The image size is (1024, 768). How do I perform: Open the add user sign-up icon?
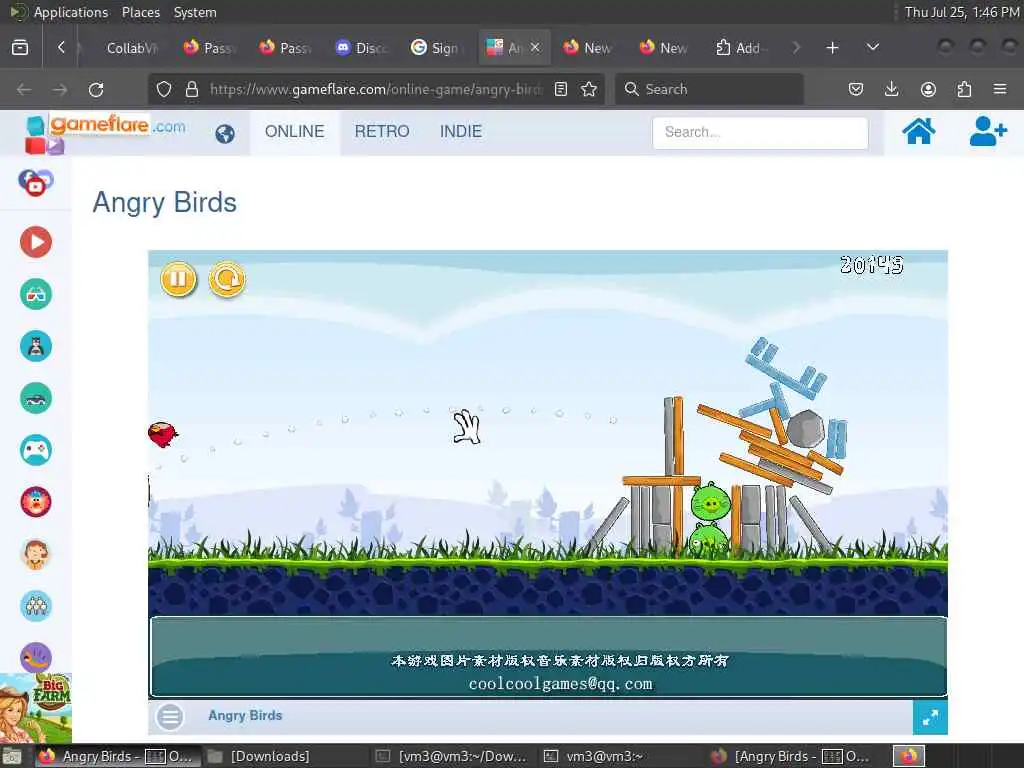pyautogui.click(x=987, y=131)
